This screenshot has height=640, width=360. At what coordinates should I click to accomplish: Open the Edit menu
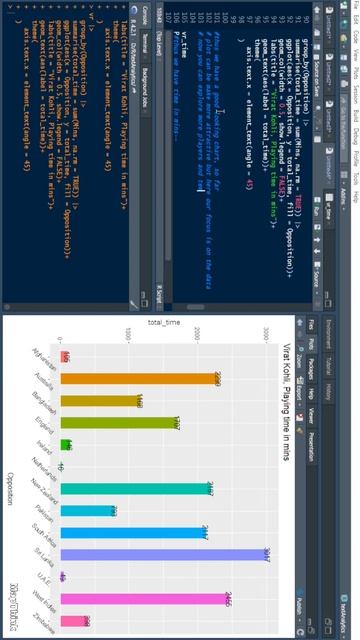tap(355, 18)
